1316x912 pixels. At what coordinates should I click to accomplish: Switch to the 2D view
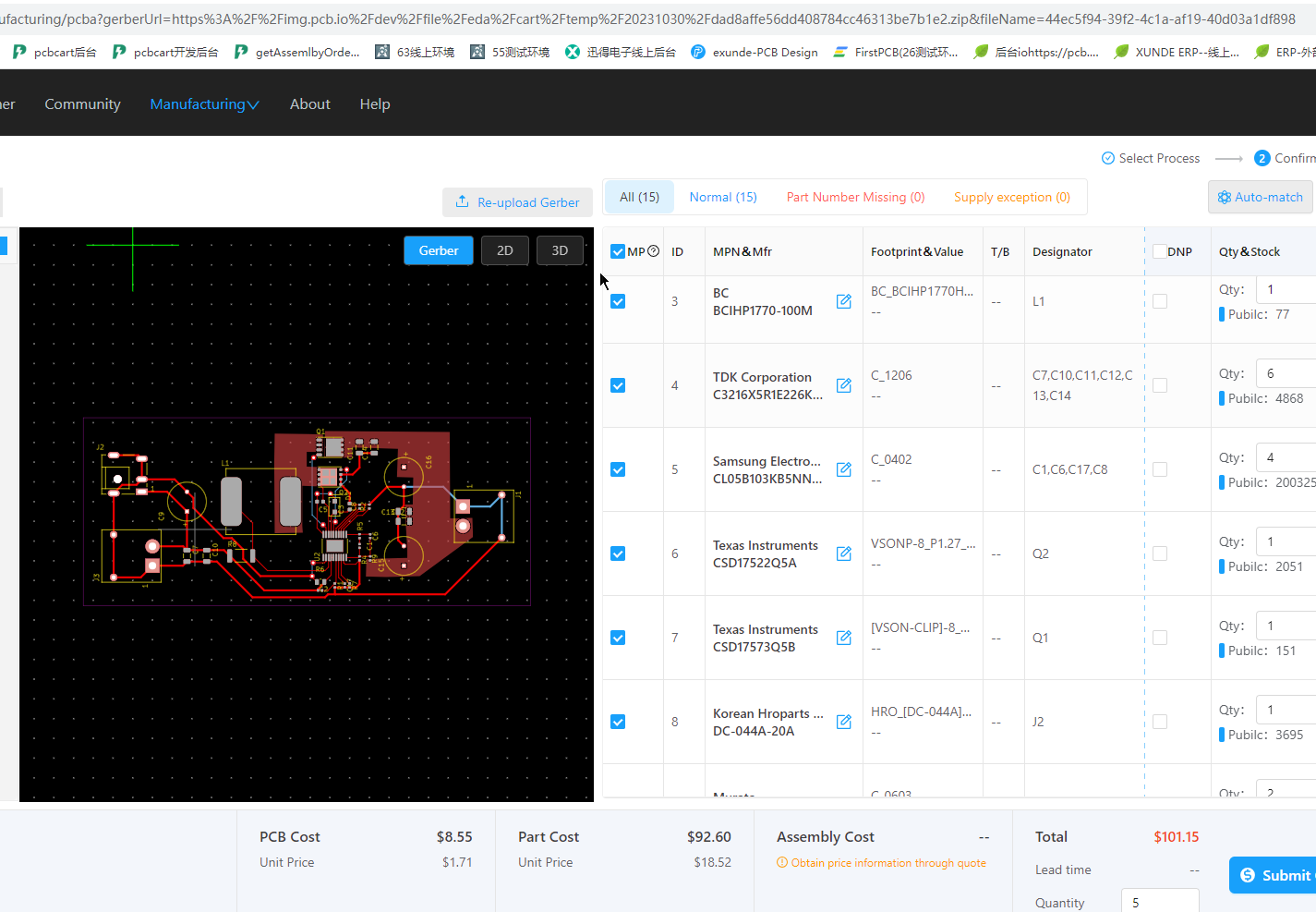[x=504, y=250]
